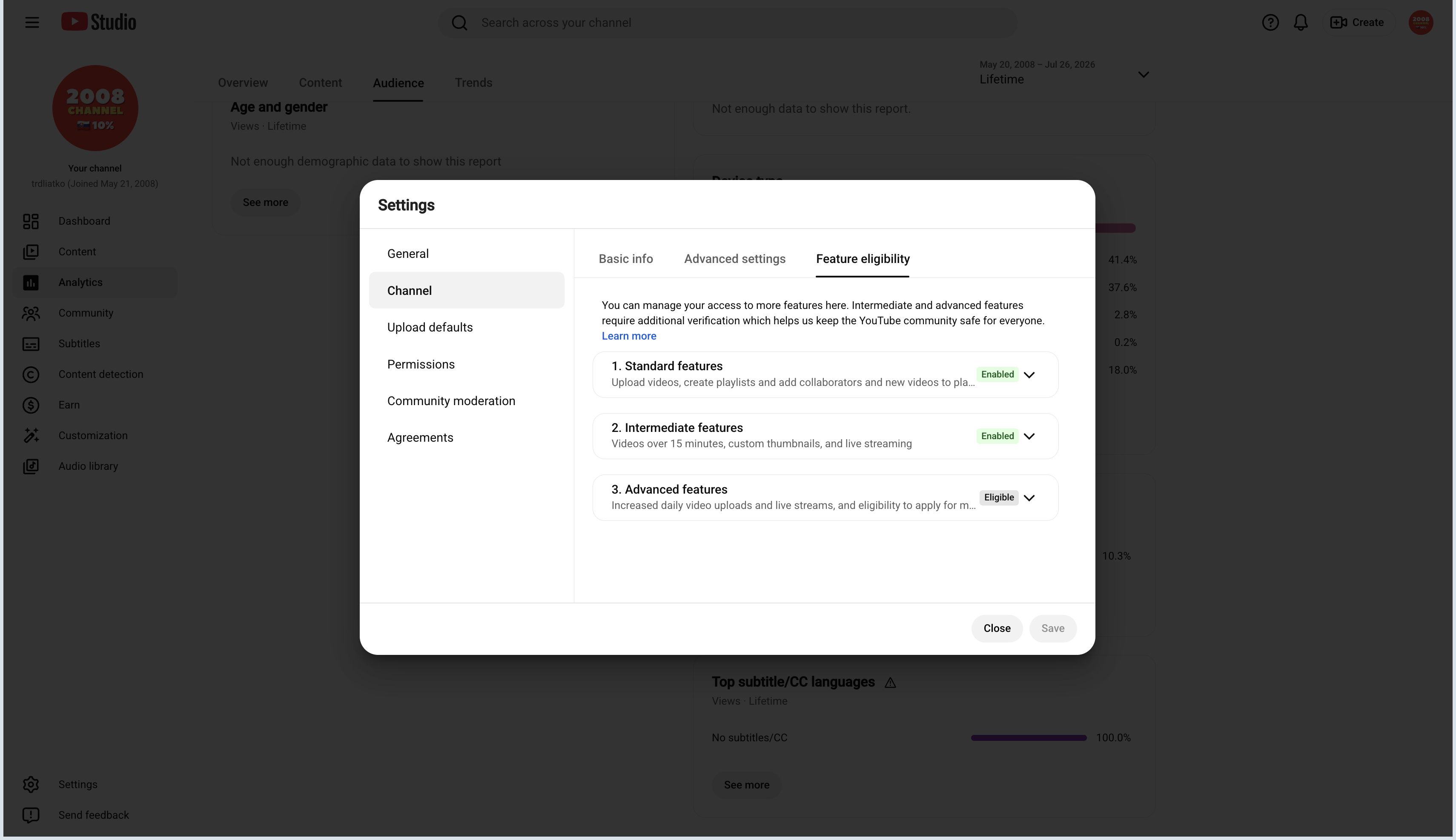
Task: Click the Learn more link
Action: 628,336
